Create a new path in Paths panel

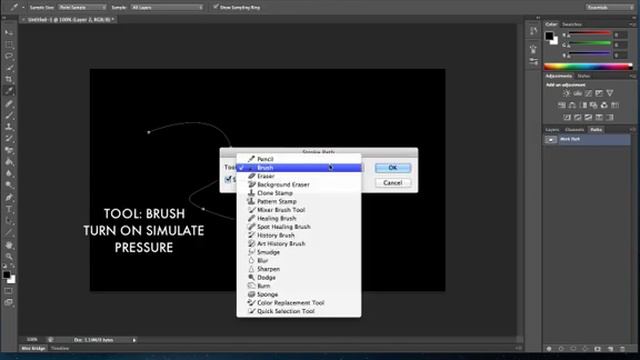coord(610,349)
